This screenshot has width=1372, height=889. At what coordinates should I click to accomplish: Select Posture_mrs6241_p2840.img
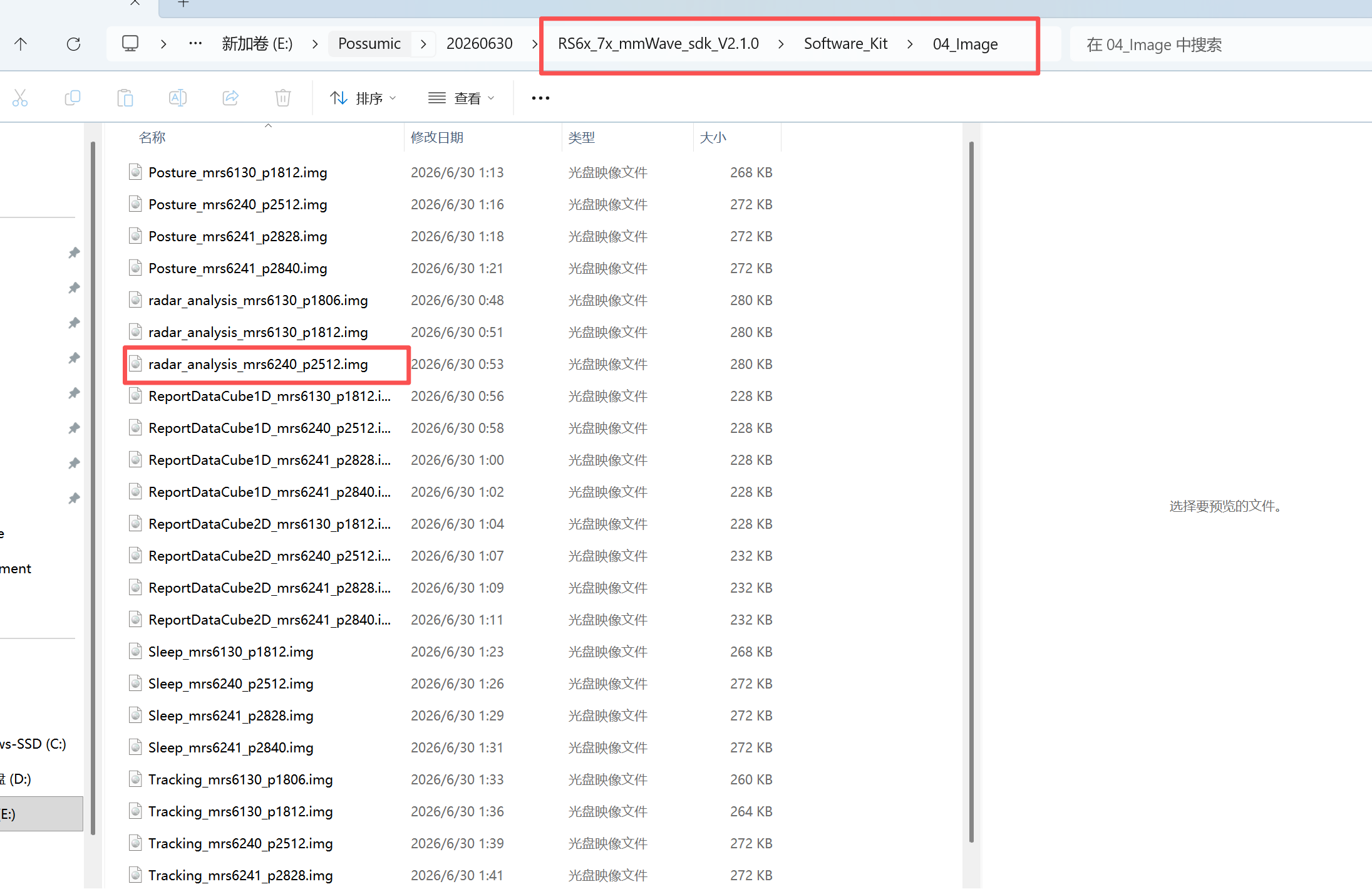pyautogui.click(x=238, y=268)
